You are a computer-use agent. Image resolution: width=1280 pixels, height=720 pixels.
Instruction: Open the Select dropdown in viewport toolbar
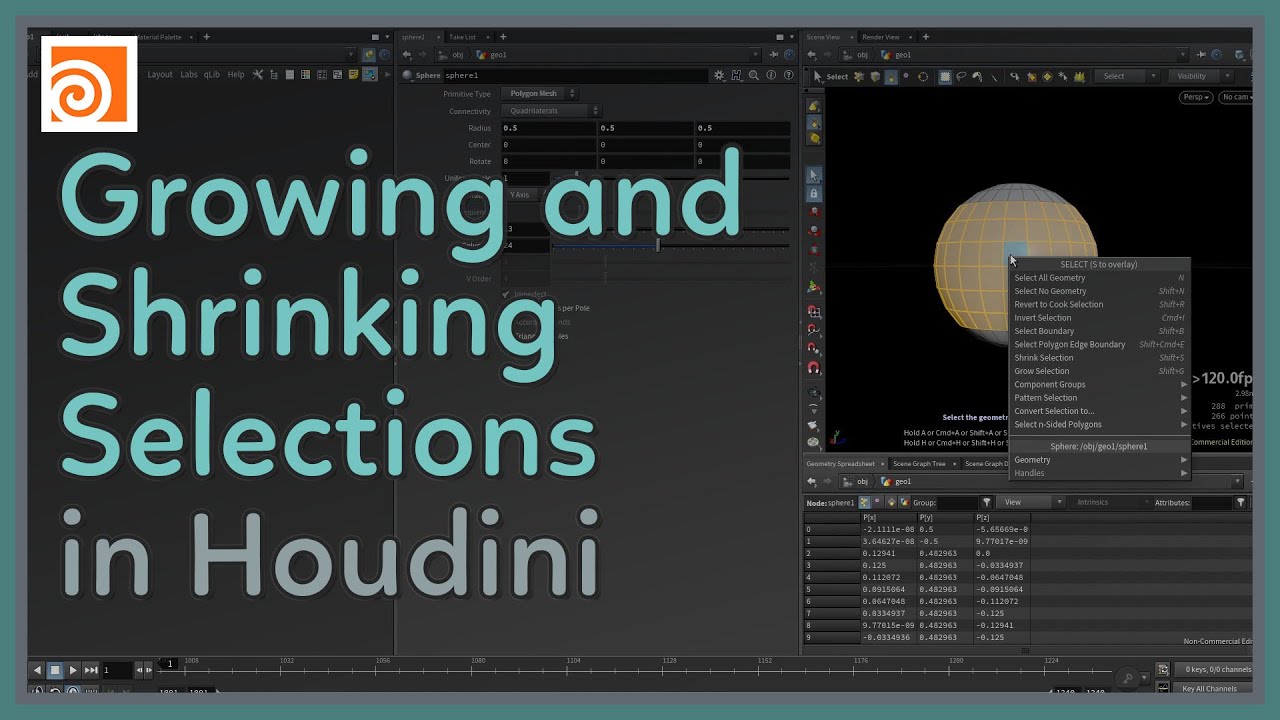1126,76
